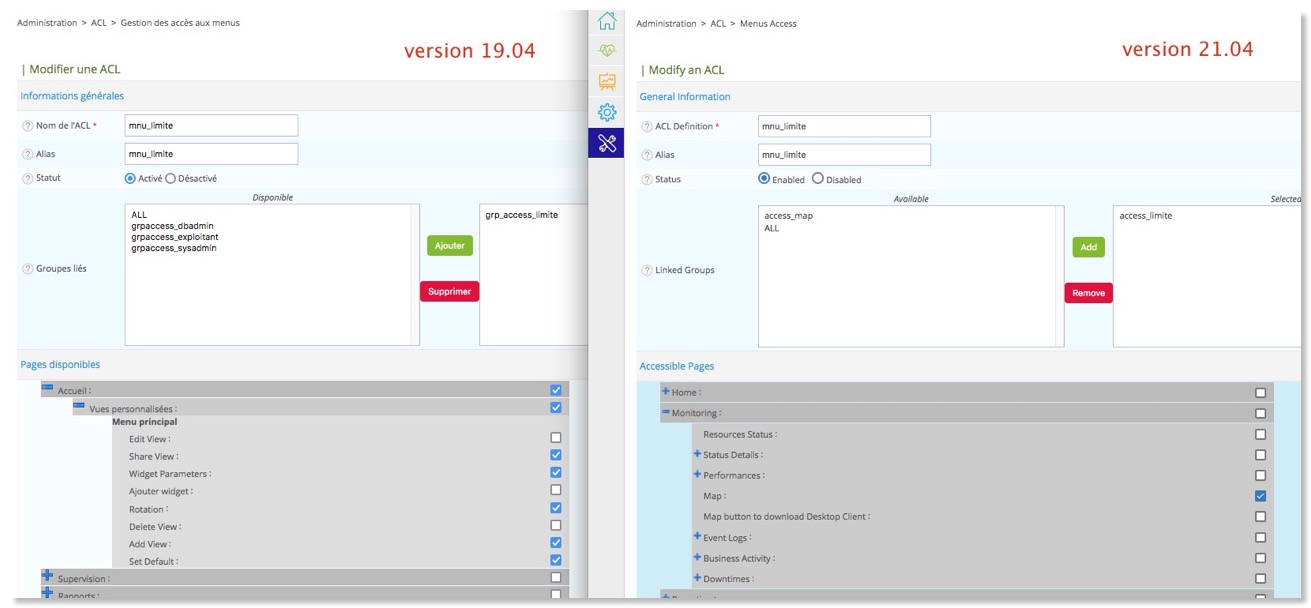This screenshot has width=1311, height=608.
Task: Uncheck the Map checkbox
Action: (x=1260, y=495)
